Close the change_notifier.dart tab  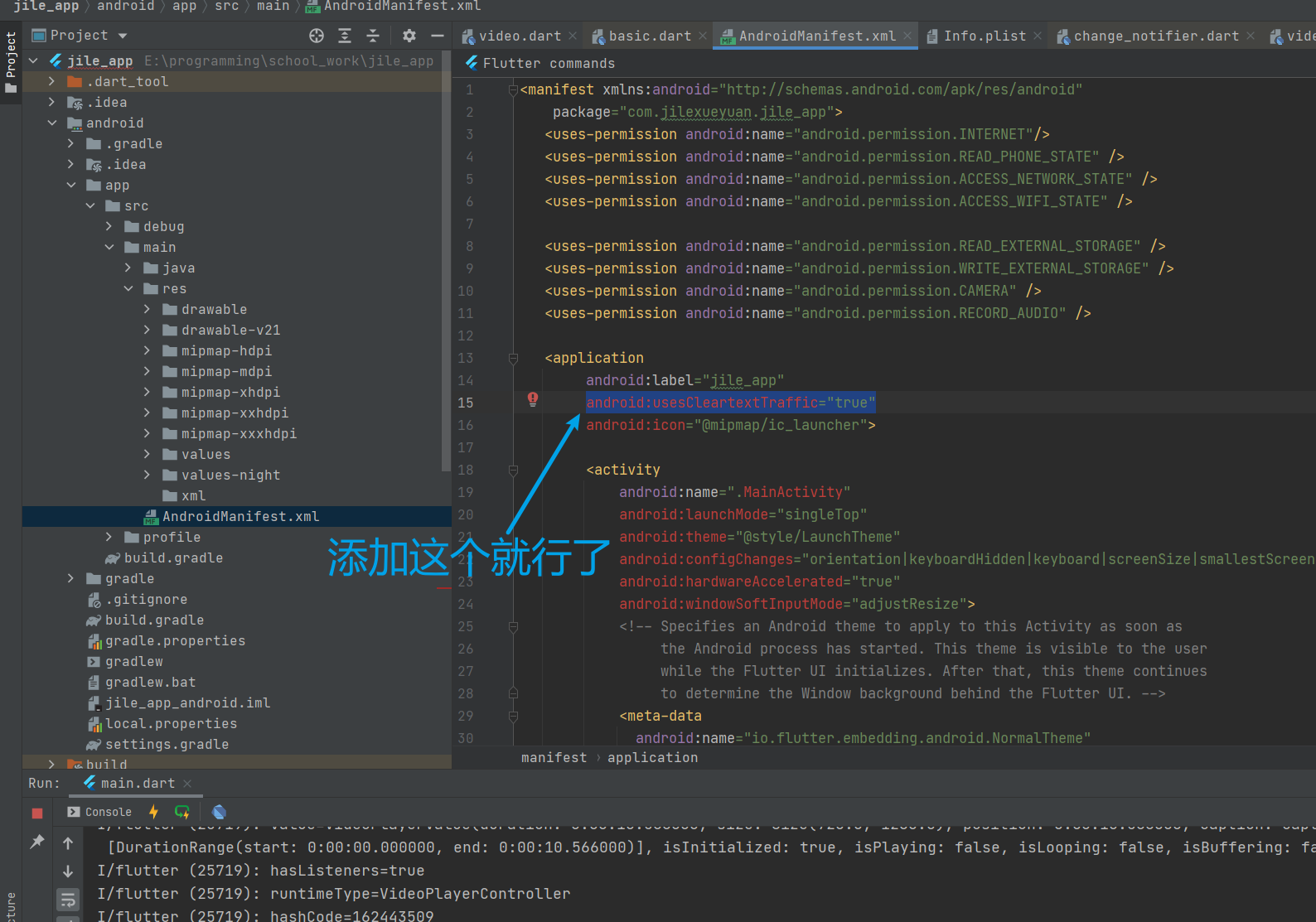[1251, 36]
